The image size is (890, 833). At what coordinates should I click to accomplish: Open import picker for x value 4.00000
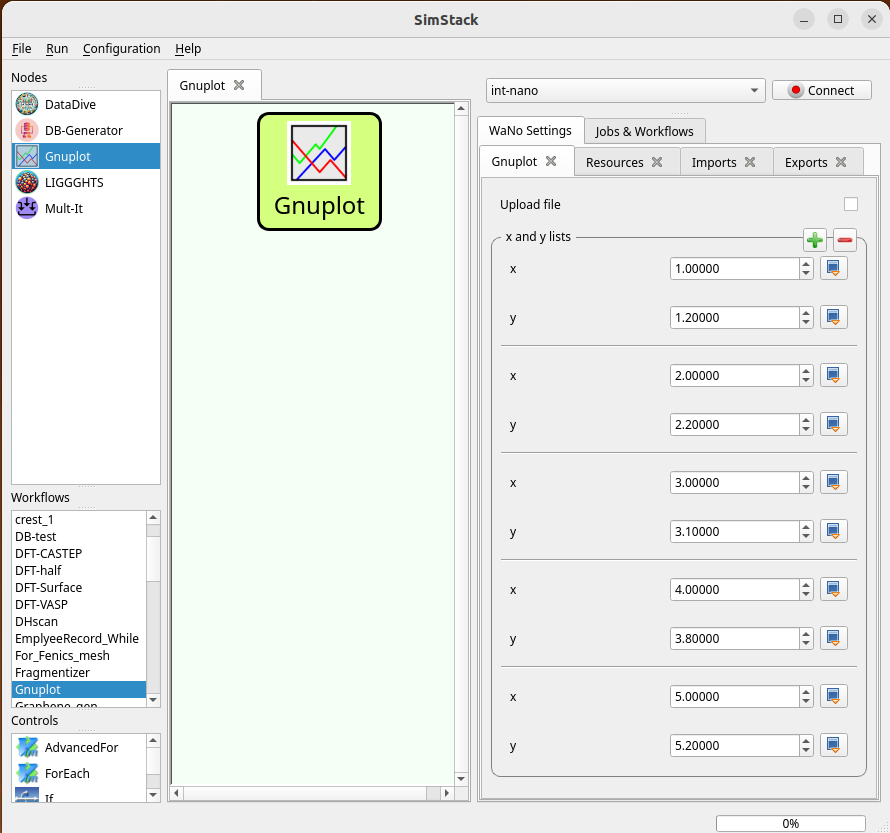pyautogui.click(x=833, y=589)
